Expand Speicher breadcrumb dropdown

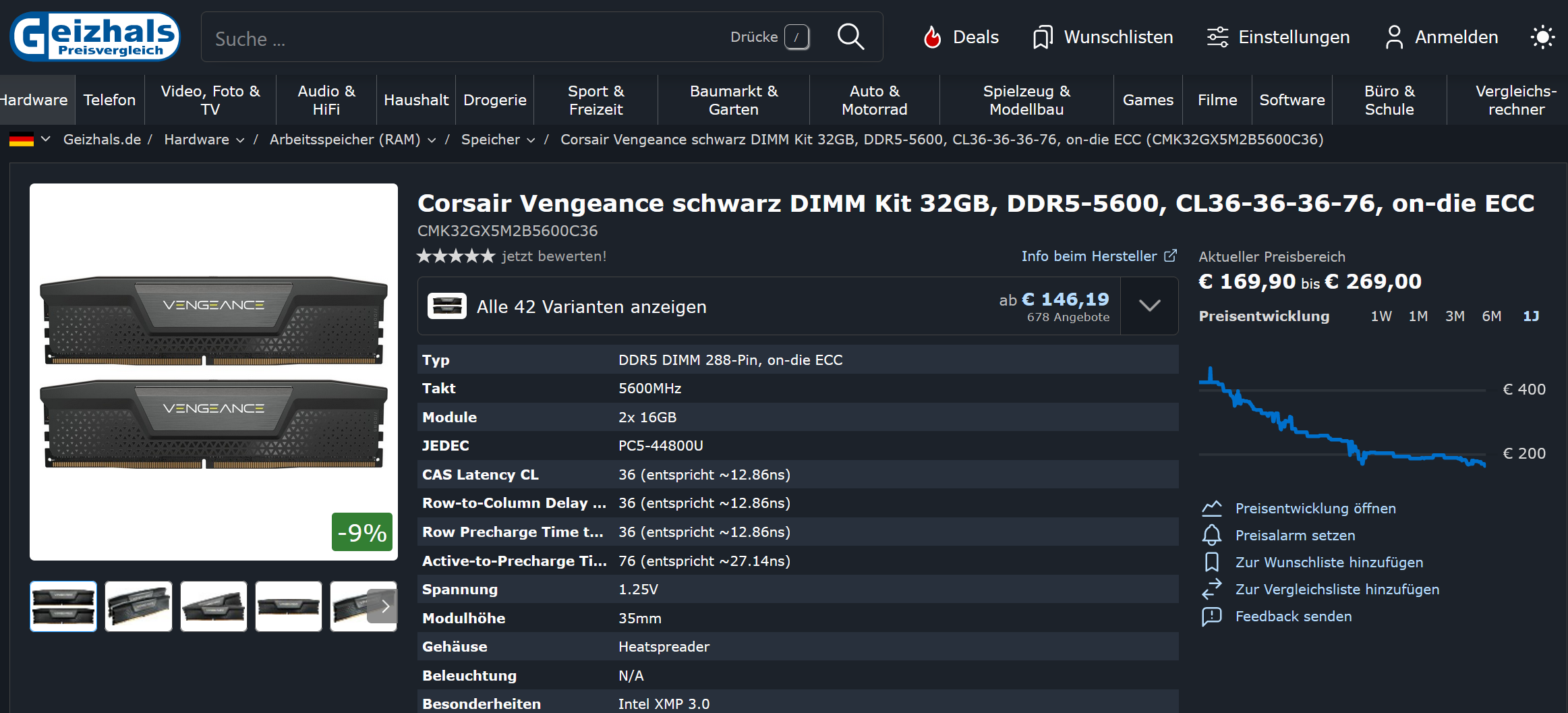(531, 140)
